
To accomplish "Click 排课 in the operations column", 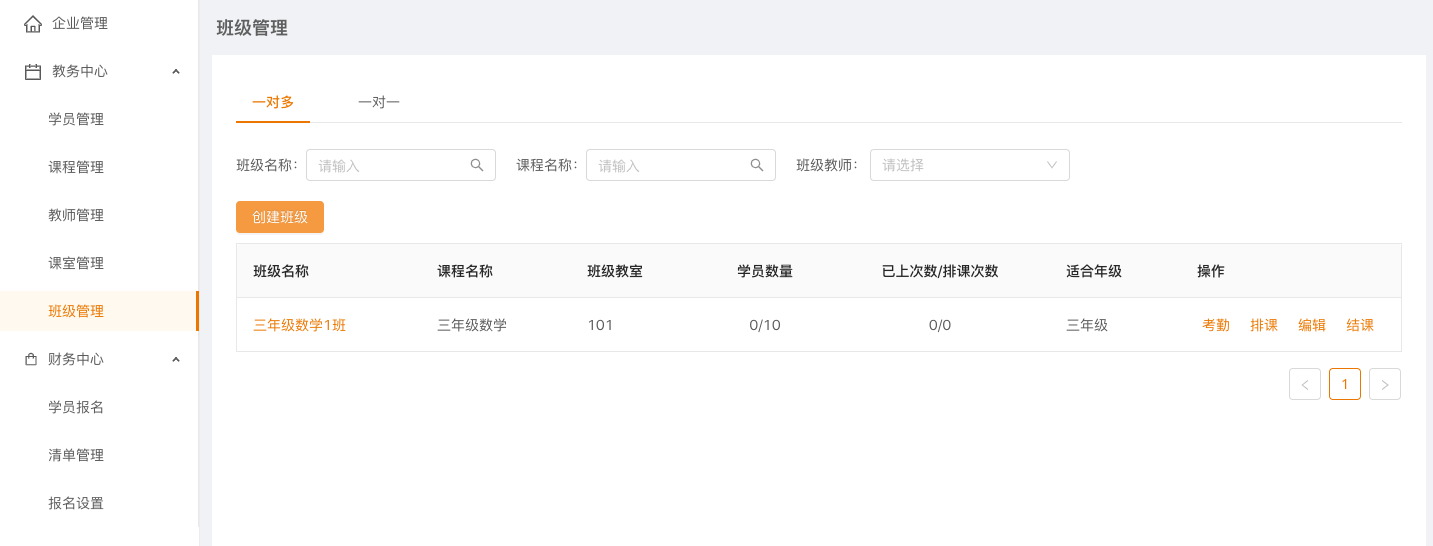I will tap(1264, 325).
